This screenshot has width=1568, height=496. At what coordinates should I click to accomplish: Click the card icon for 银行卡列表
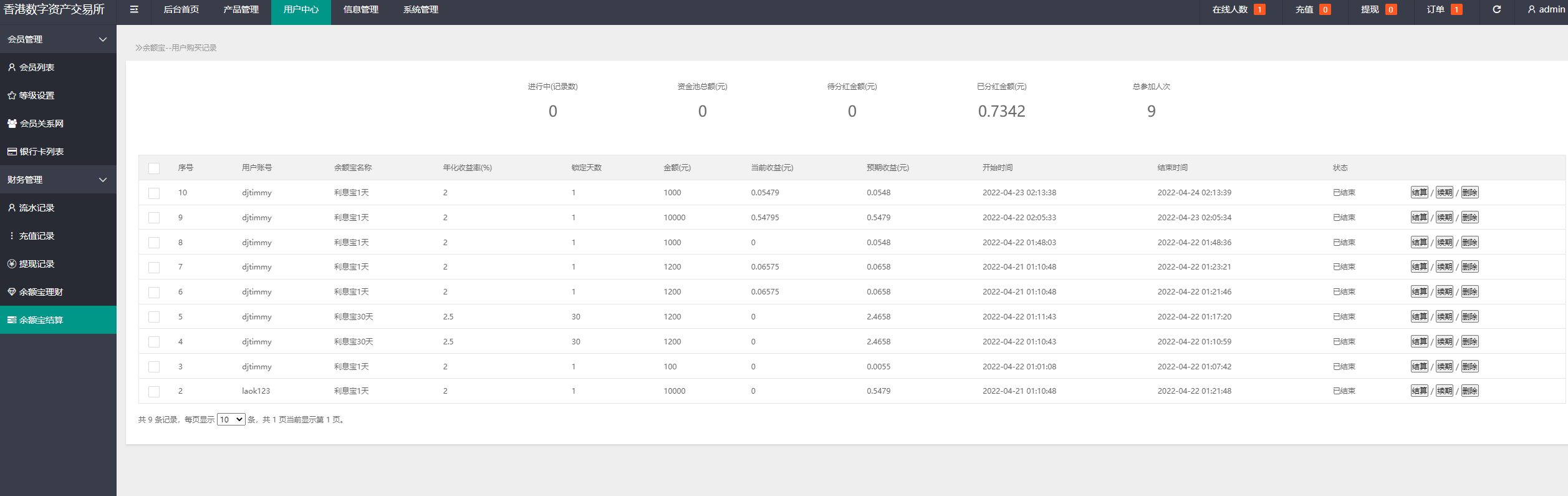coord(12,152)
